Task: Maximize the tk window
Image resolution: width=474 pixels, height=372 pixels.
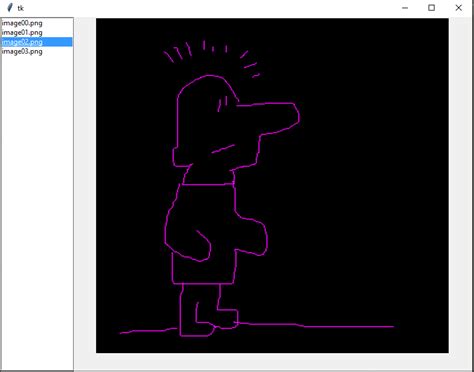Action: pyautogui.click(x=431, y=8)
